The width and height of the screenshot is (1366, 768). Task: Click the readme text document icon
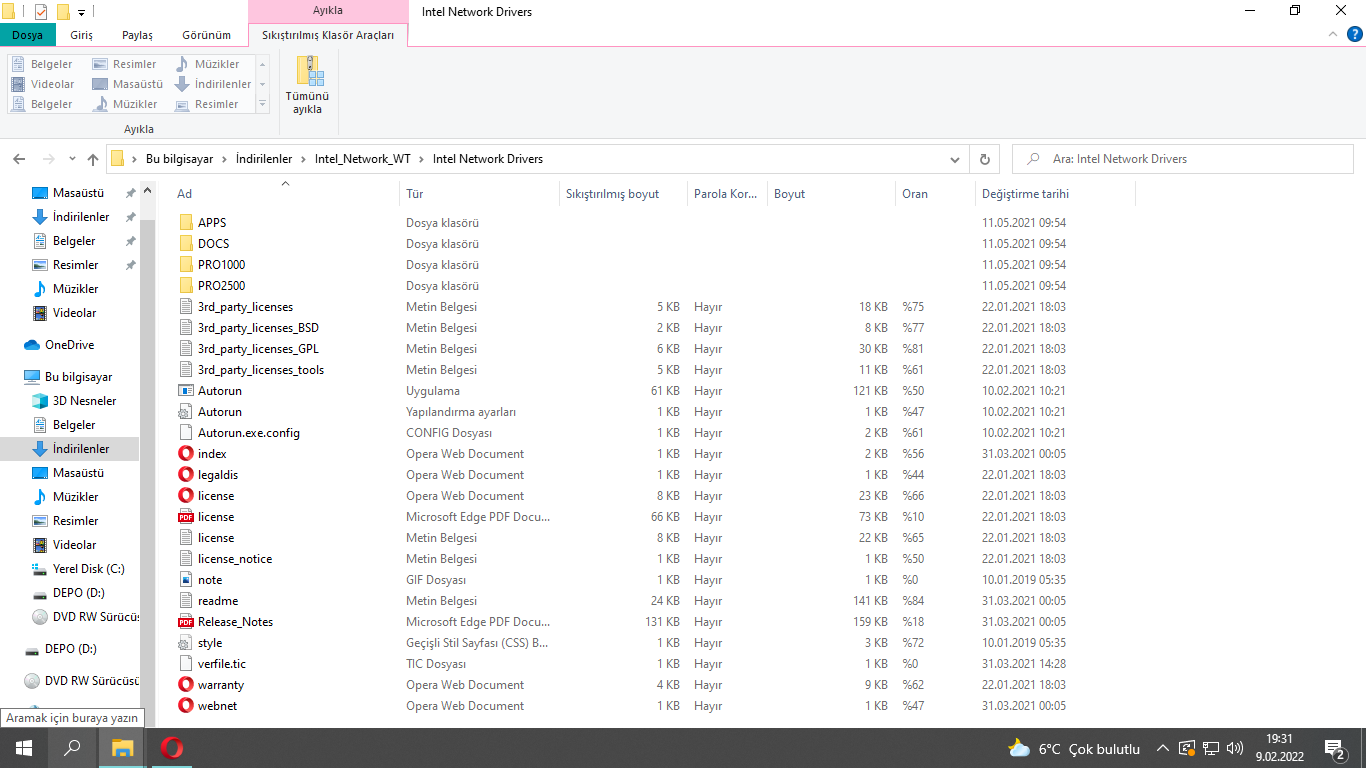pyautogui.click(x=185, y=601)
